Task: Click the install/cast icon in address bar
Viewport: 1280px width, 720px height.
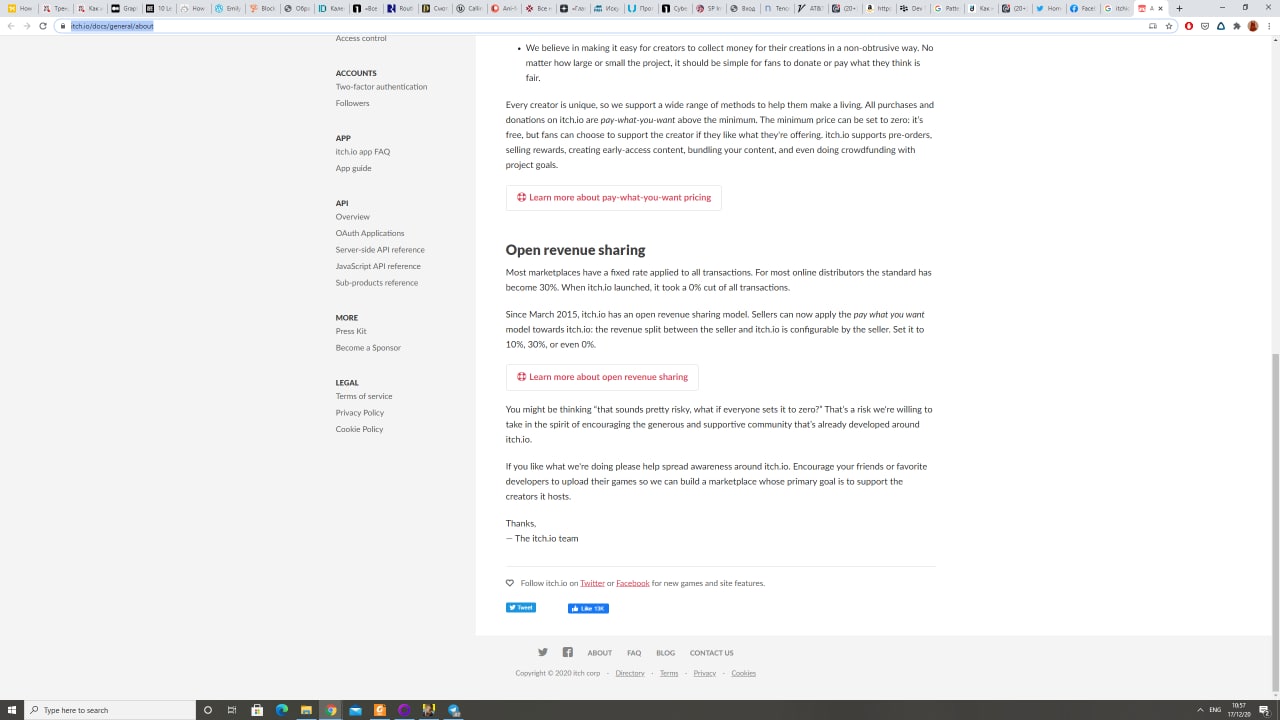Action: pos(1152,26)
